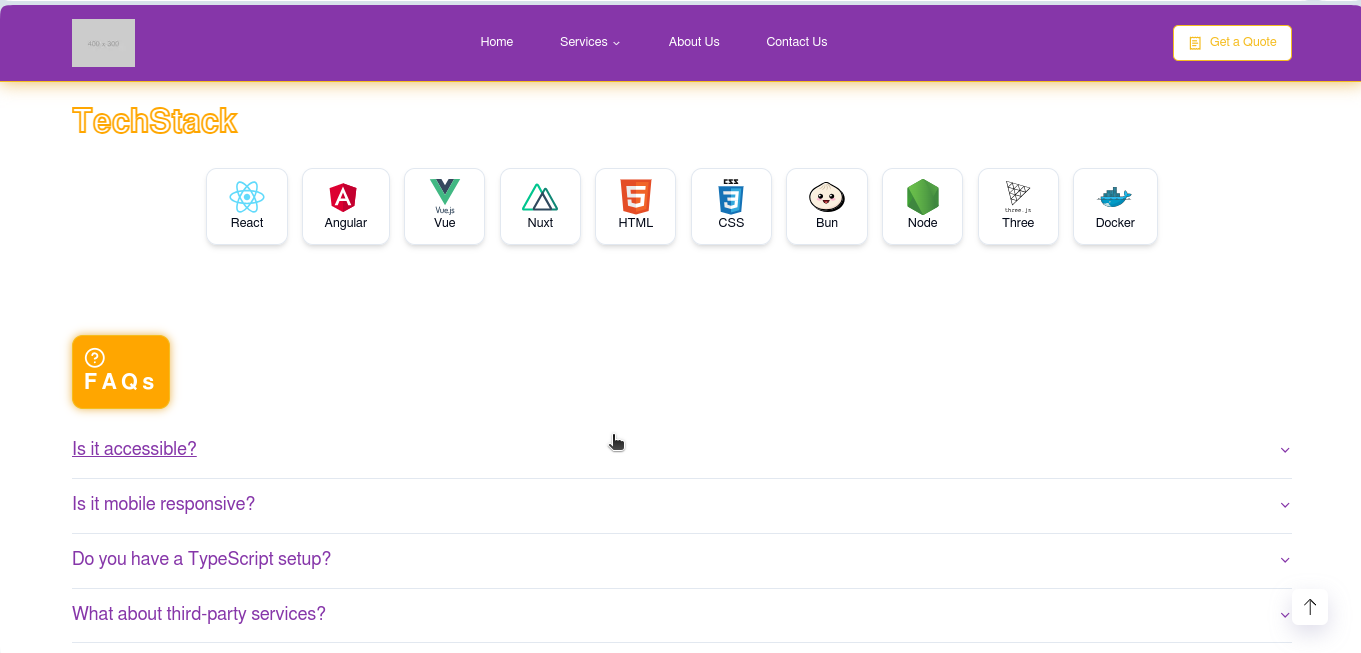Viewport: 1361px width, 653px height.
Task: Expand the Services menu dropdown
Action: (590, 42)
